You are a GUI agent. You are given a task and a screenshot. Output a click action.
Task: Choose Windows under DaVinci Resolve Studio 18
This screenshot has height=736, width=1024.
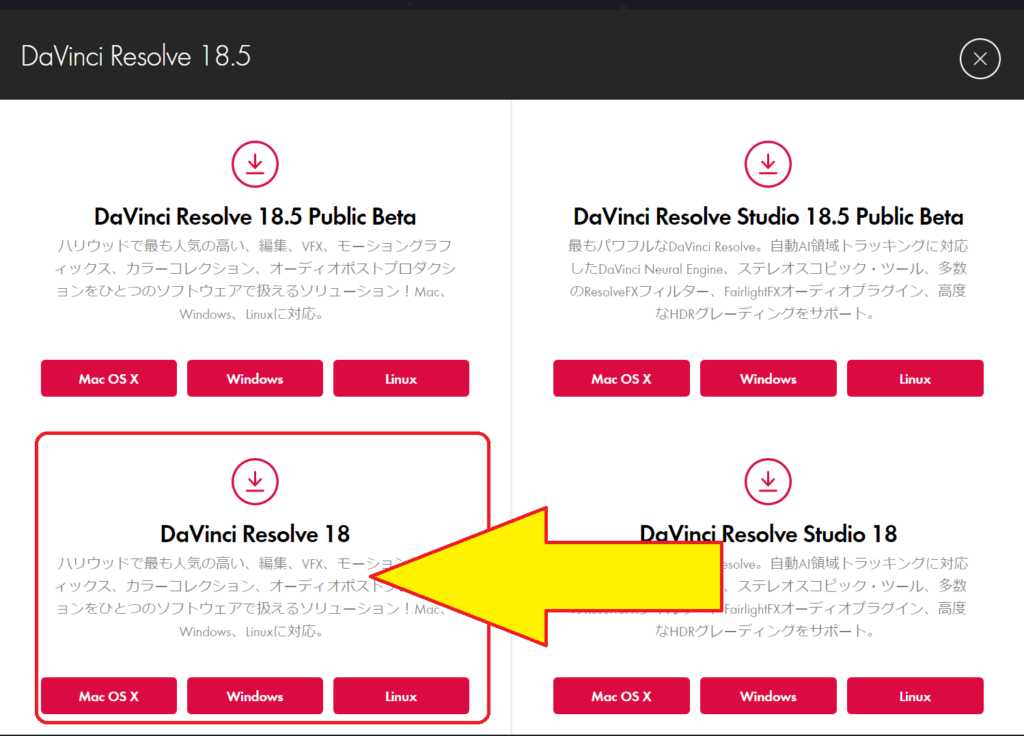point(768,696)
